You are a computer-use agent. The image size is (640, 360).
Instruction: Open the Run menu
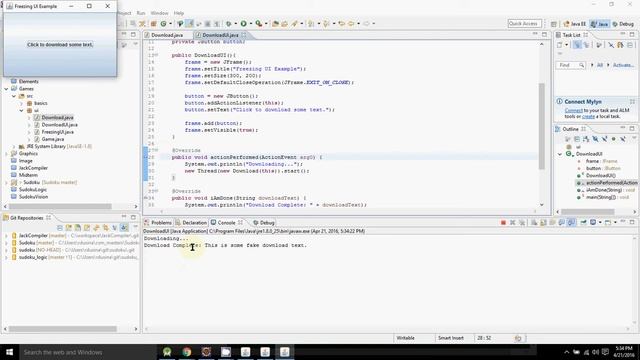[141, 13]
